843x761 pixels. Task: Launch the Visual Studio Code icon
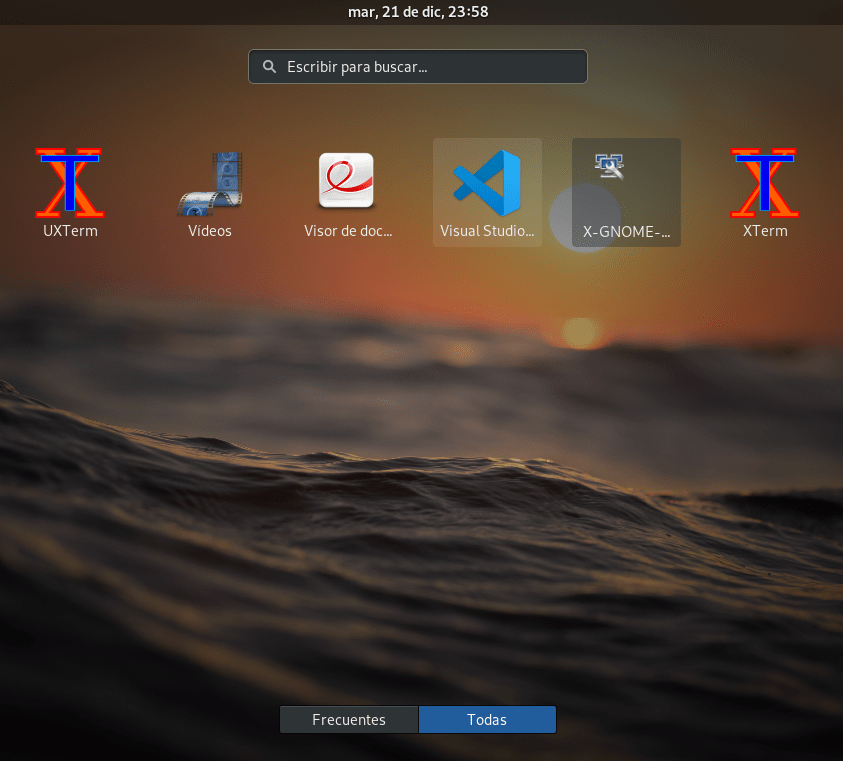487,182
